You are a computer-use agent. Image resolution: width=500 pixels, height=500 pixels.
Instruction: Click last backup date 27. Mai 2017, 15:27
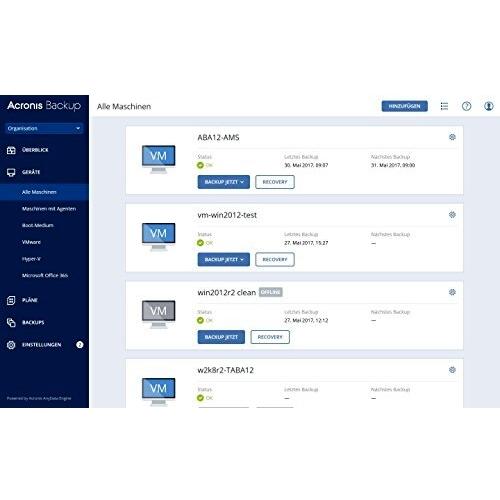[306, 243]
